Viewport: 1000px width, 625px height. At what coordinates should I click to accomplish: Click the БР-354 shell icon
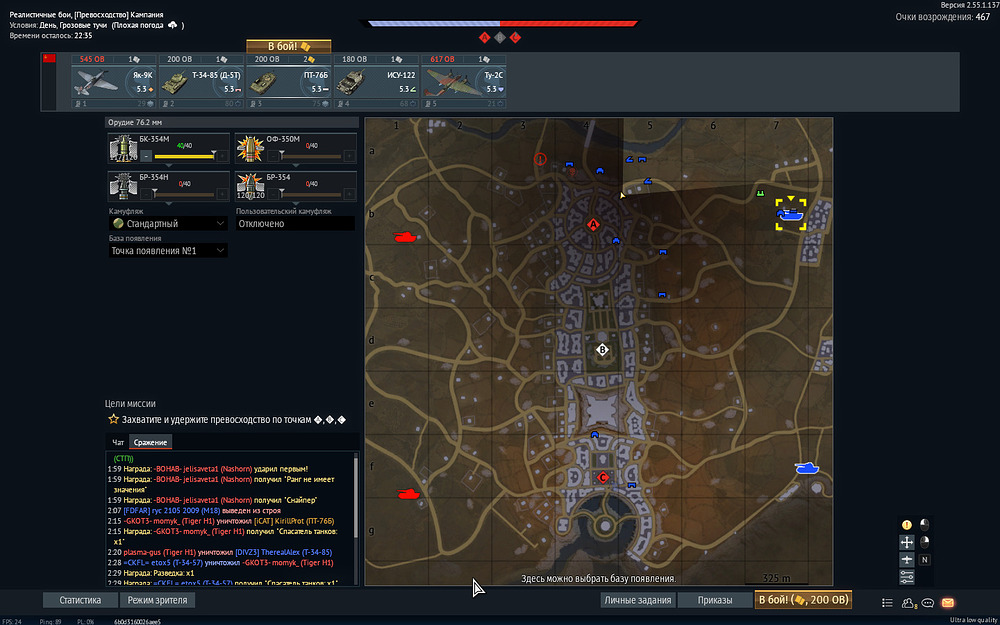tap(251, 186)
